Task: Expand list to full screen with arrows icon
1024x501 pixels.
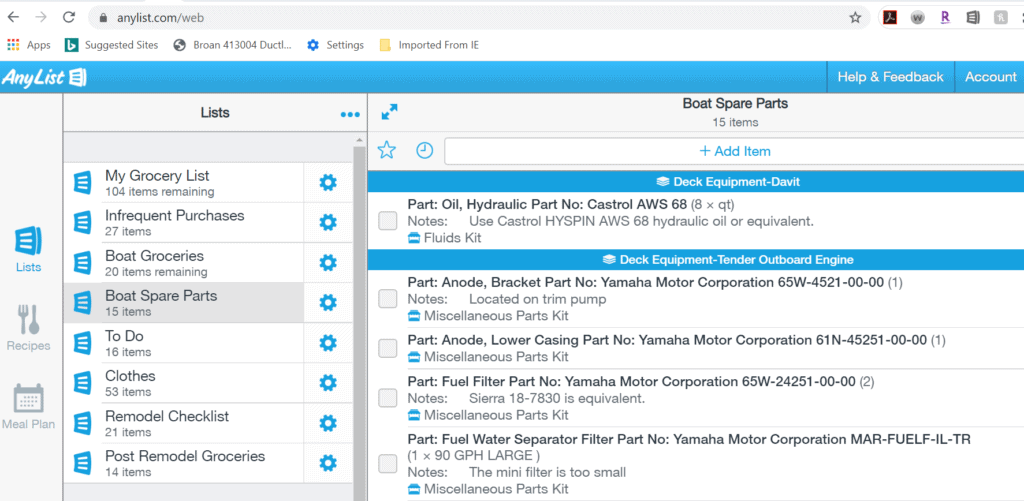Action: pos(389,112)
